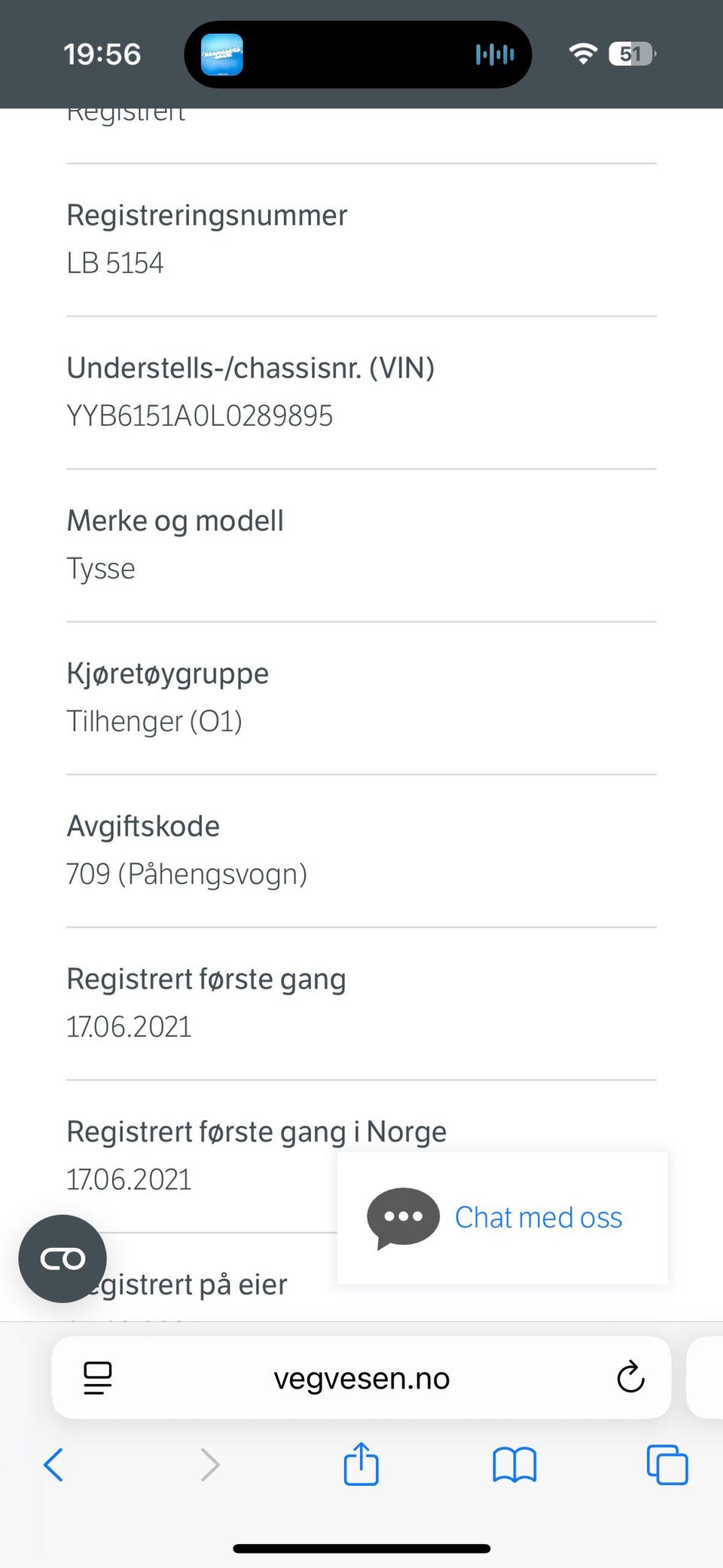Open the Chat med oss link
This screenshot has width=723, height=1568.
pos(538,1218)
